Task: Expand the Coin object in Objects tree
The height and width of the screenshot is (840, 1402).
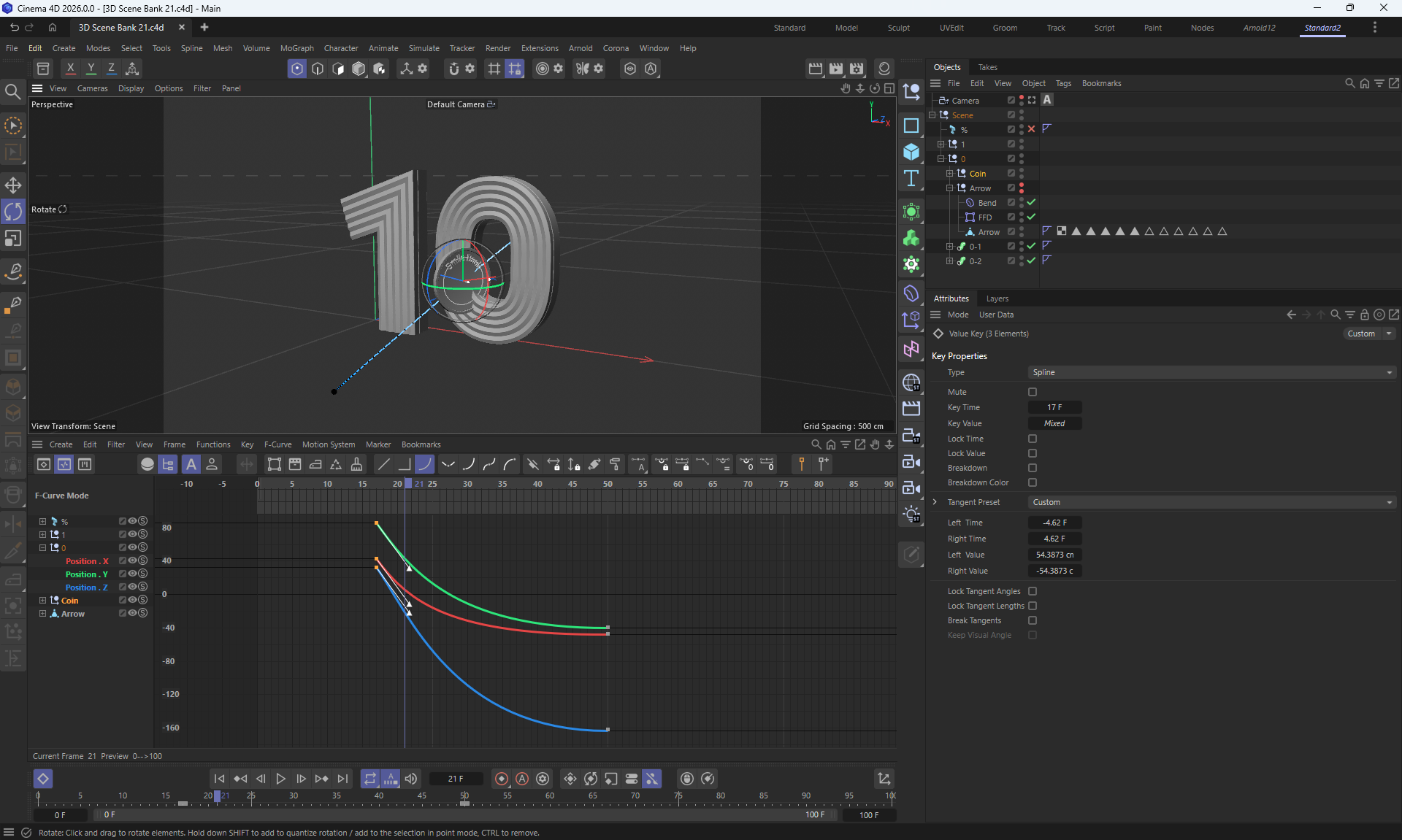Action: pyautogui.click(x=949, y=174)
